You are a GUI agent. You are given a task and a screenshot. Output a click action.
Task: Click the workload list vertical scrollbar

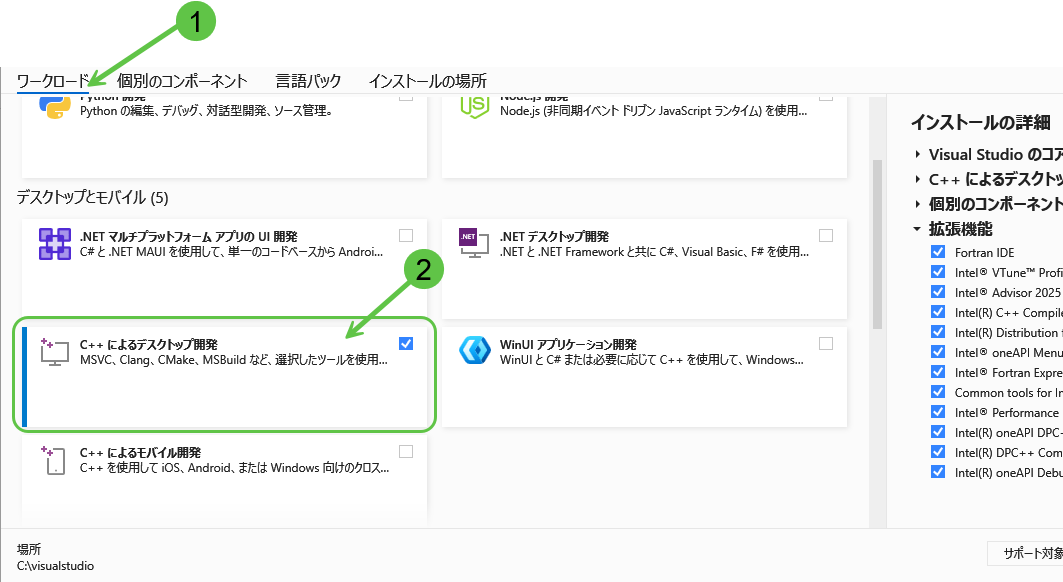pos(877,244)
